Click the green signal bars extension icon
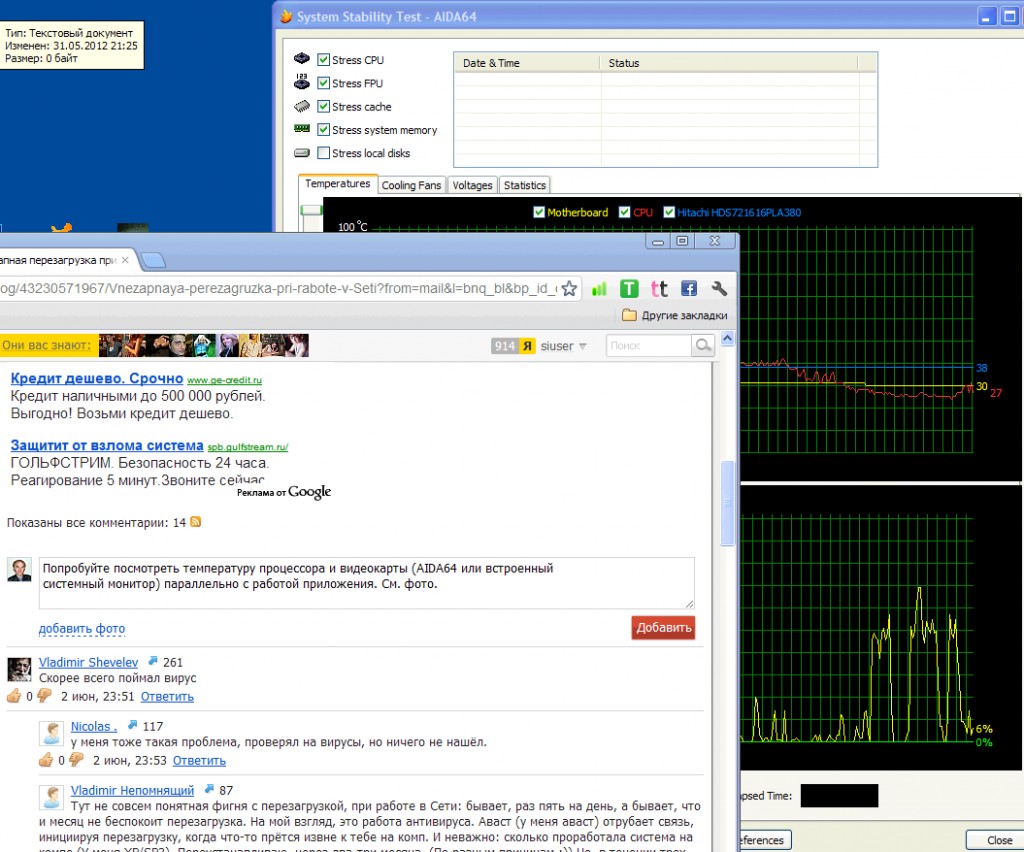Image resolution: width=1024 pixels, height=852 pixels. [x=599, y=289]
